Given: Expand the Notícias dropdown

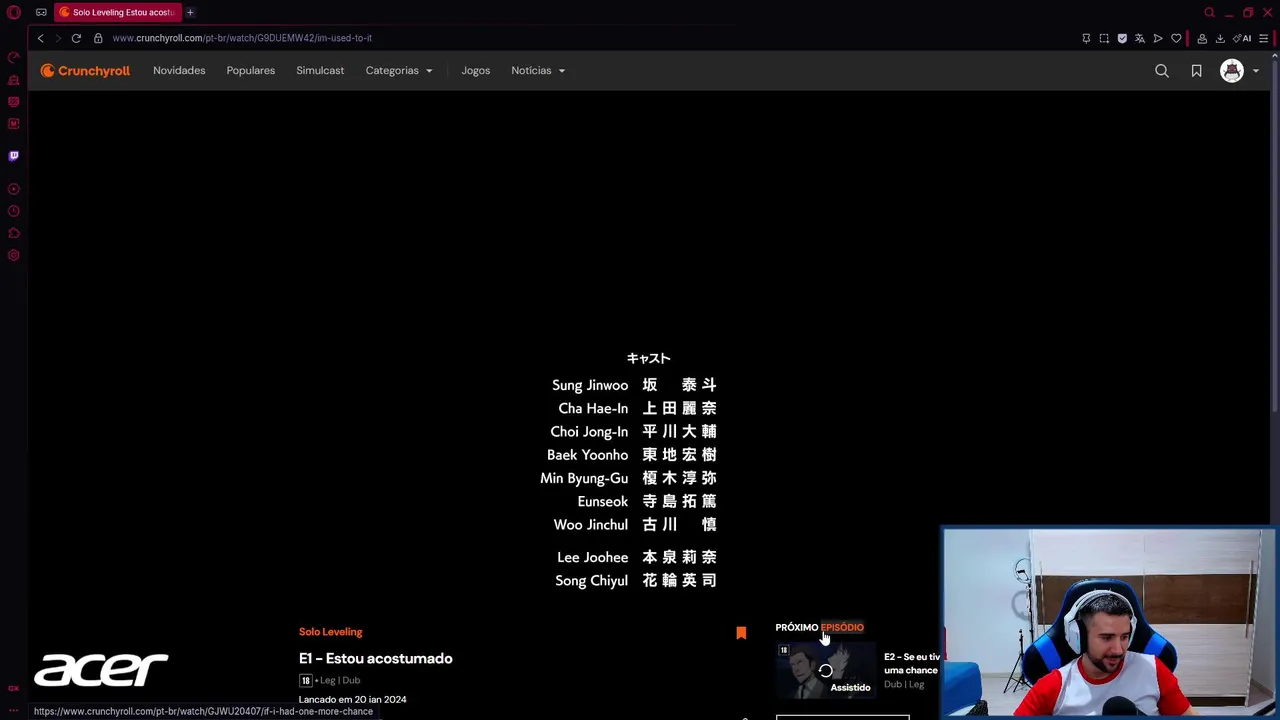Looking at the screenshot, I should pos(538,71).
